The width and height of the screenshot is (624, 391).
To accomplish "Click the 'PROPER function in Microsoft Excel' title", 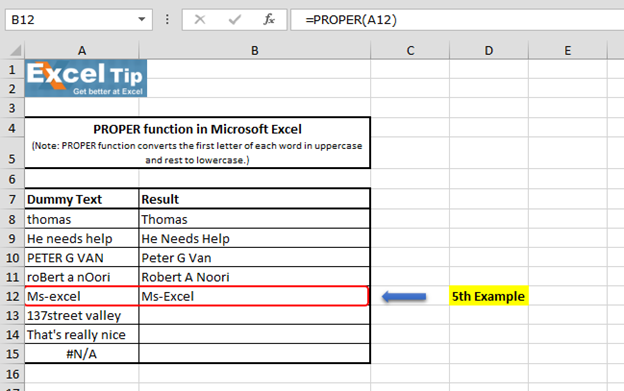I will pos(197,129).
